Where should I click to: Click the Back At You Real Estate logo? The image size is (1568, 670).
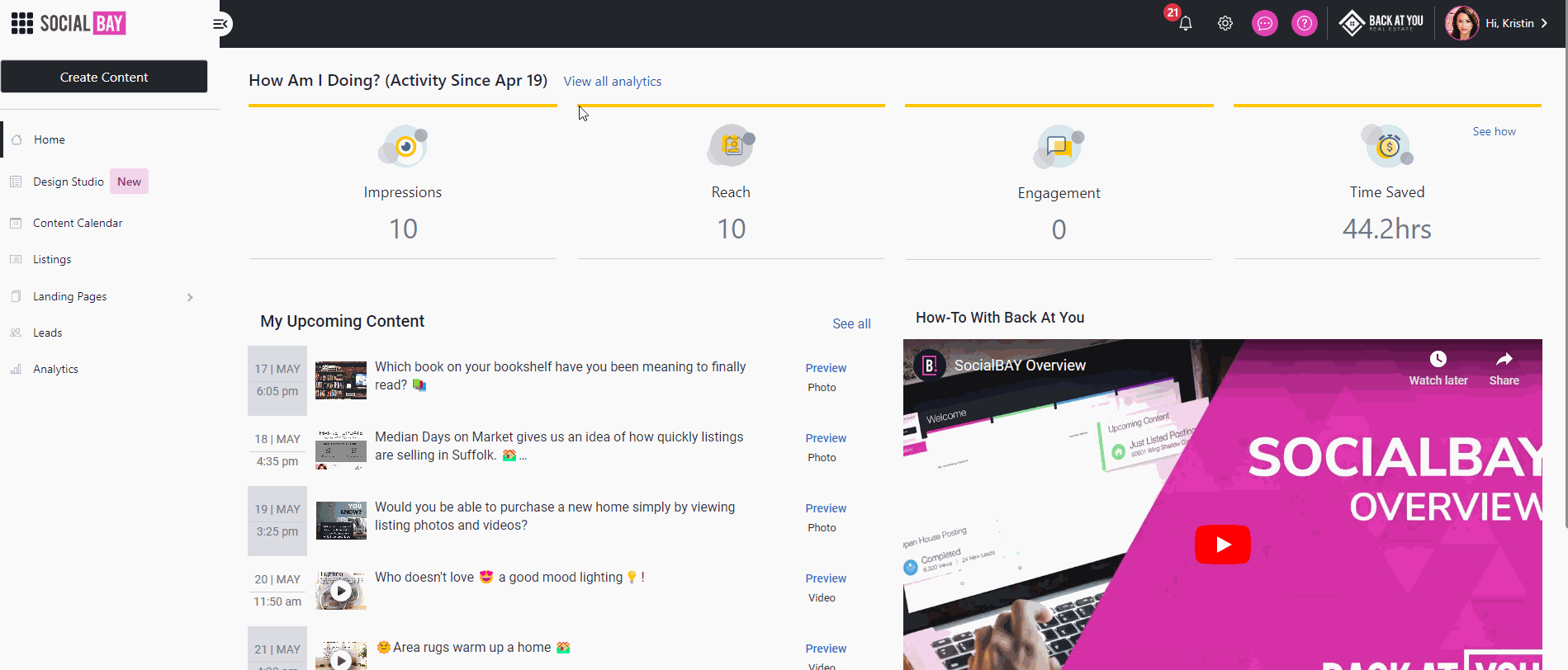[1381, 23]
